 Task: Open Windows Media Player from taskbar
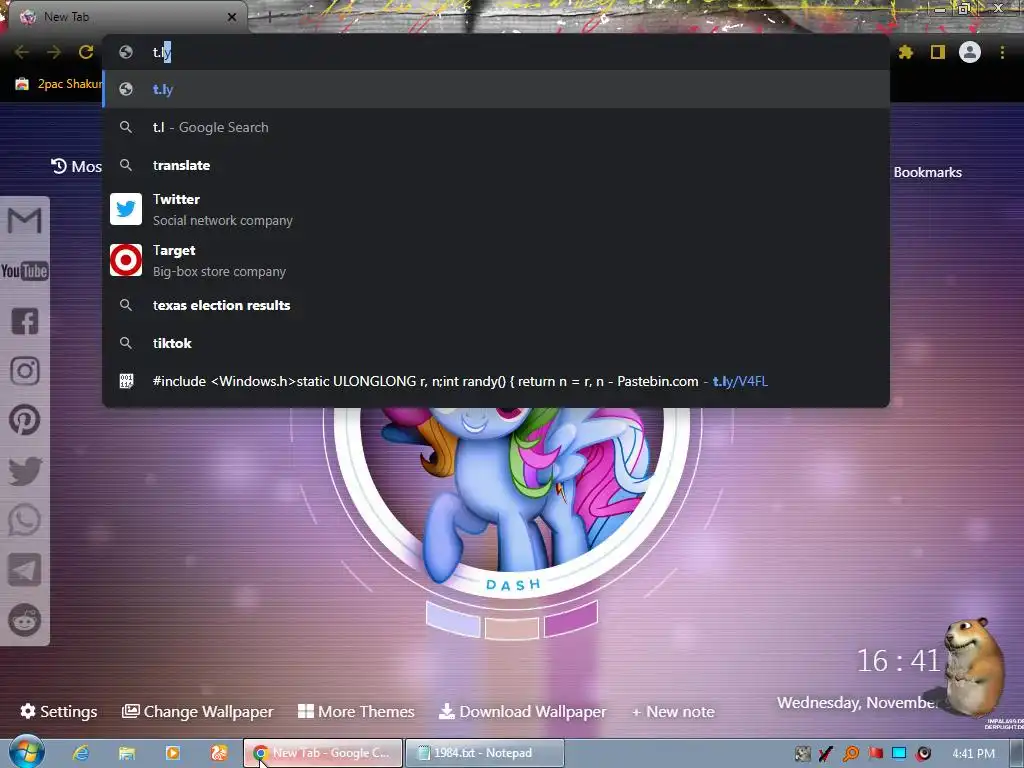point(172,753)
